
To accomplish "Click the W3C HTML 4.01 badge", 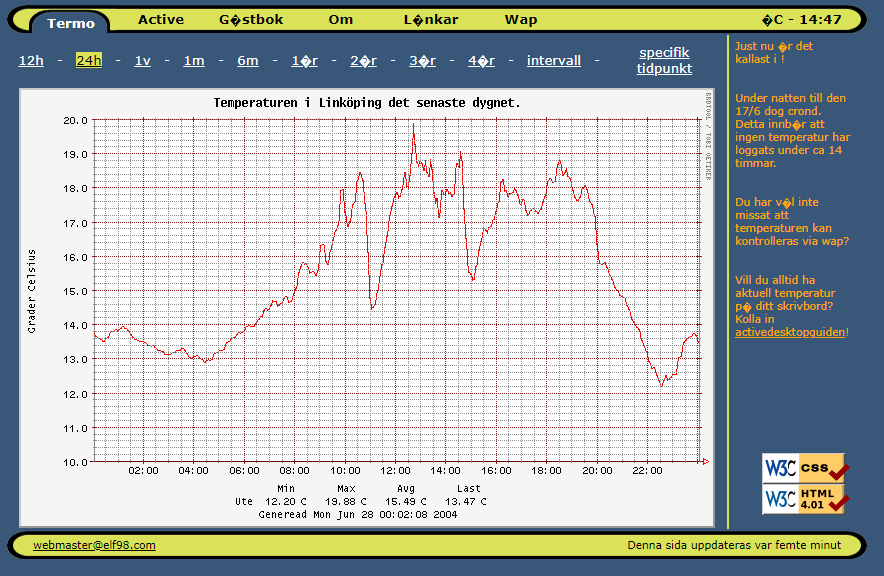I will click(805, 499).
